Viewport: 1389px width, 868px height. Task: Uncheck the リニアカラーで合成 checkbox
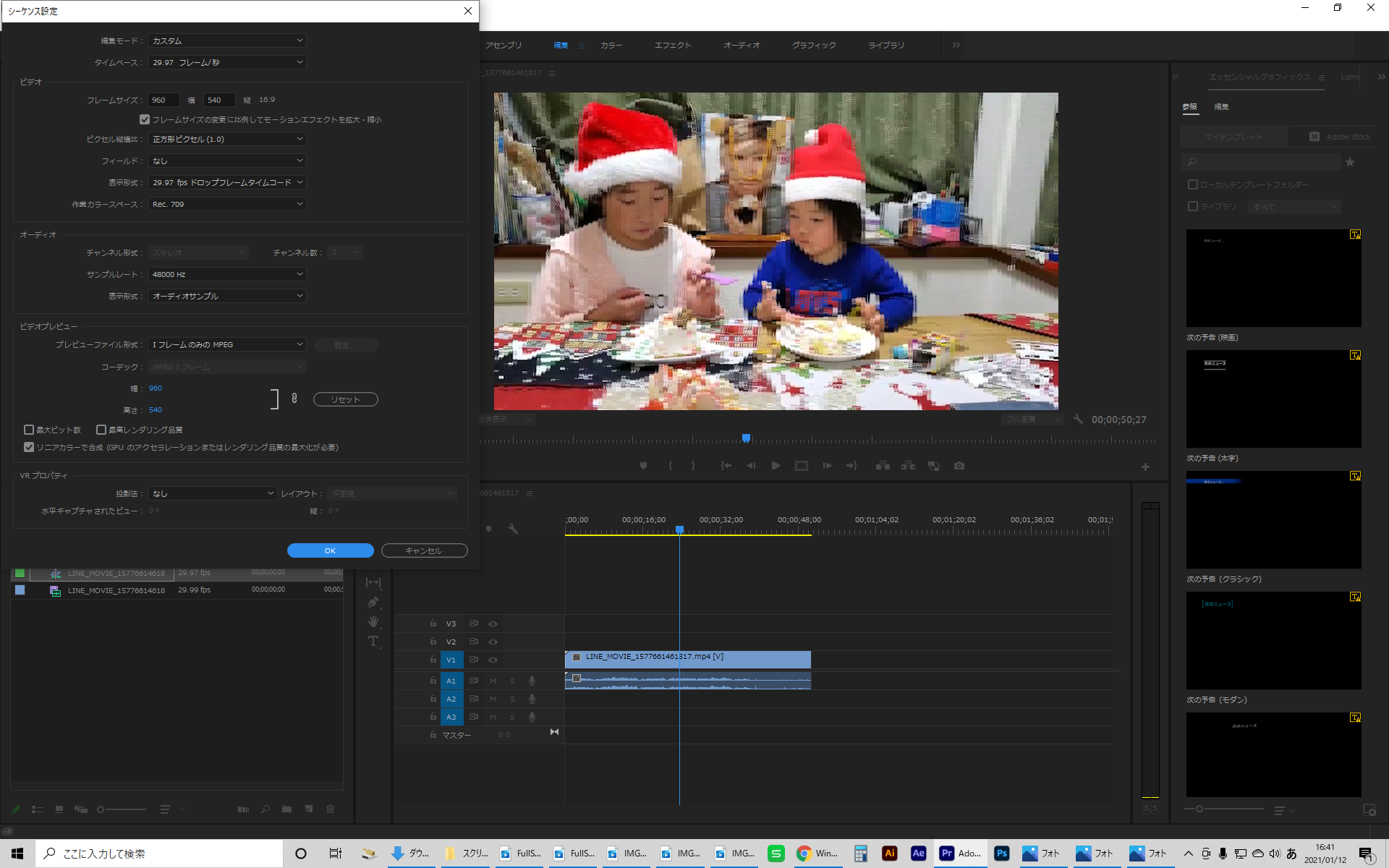coord(29,447)
